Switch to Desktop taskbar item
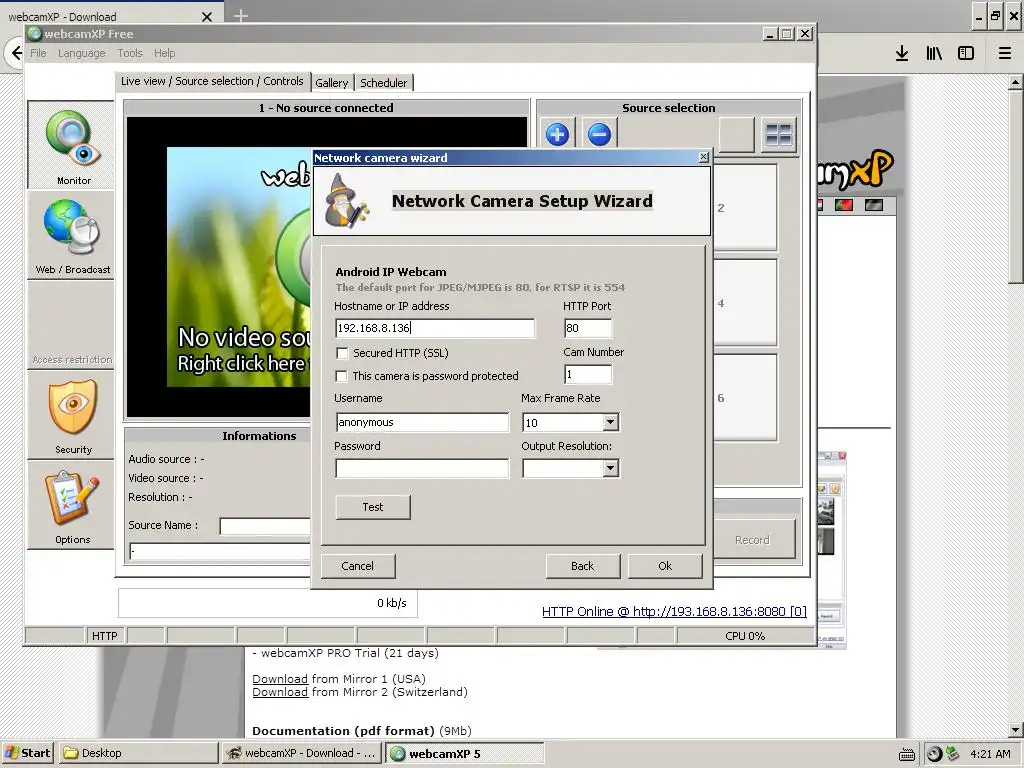This screenshot has height=768, width=1024. 138,753
